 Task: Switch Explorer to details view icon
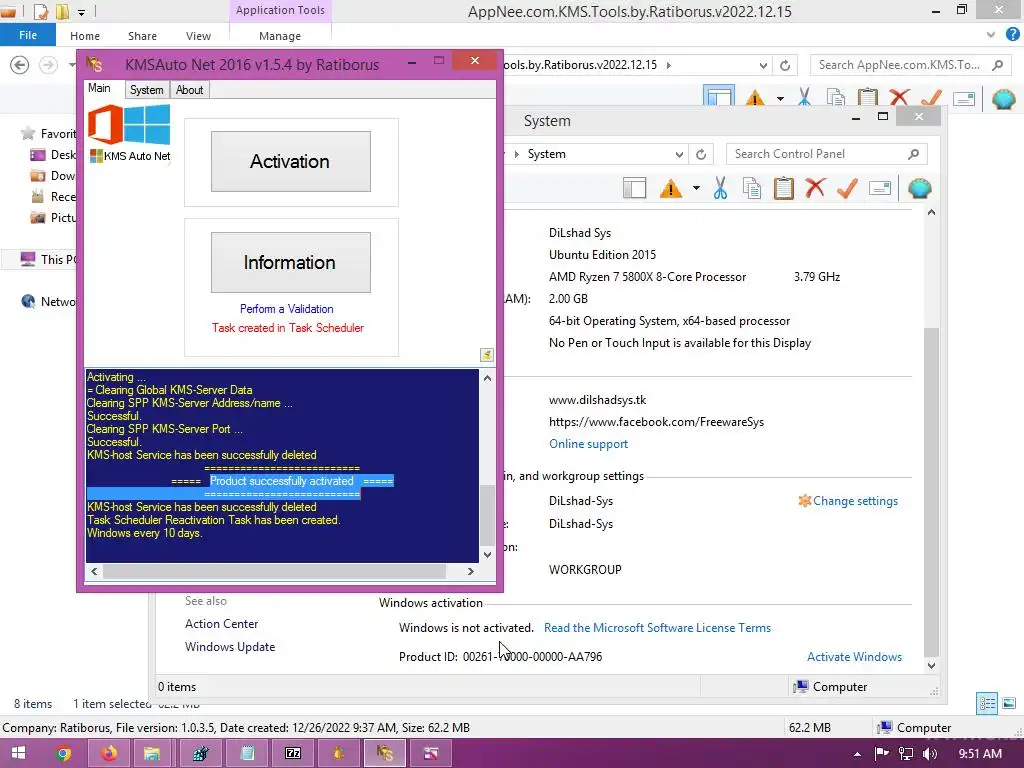(x=987, y=703)
